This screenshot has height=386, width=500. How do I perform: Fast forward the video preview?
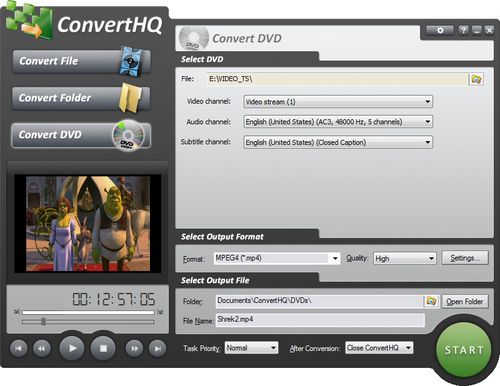(134, 349)
